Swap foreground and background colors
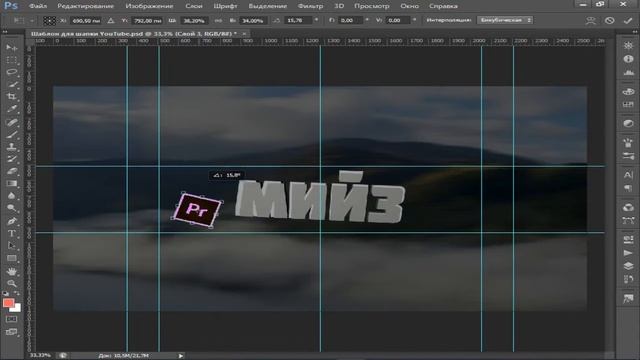 [17, 293]
